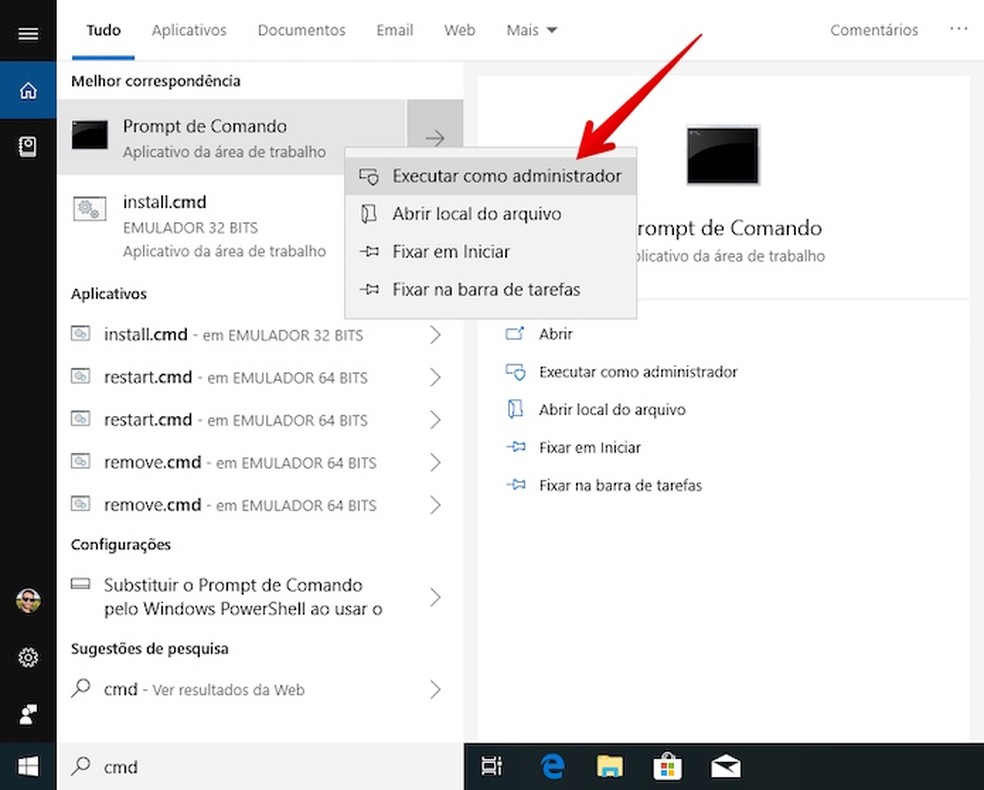Click the hamburger menu icon
The image size is (984, 790).
(28, 34)
